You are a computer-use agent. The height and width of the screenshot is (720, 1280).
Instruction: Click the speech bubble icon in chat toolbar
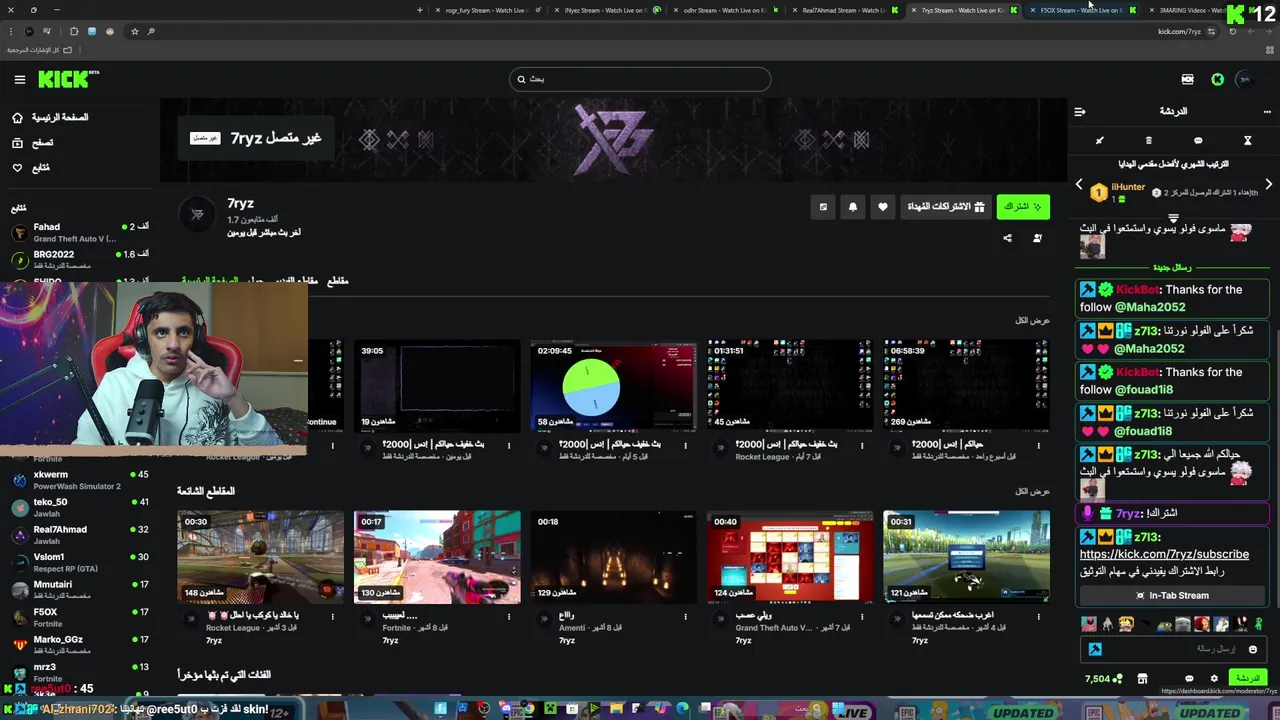coord(1198,141)
